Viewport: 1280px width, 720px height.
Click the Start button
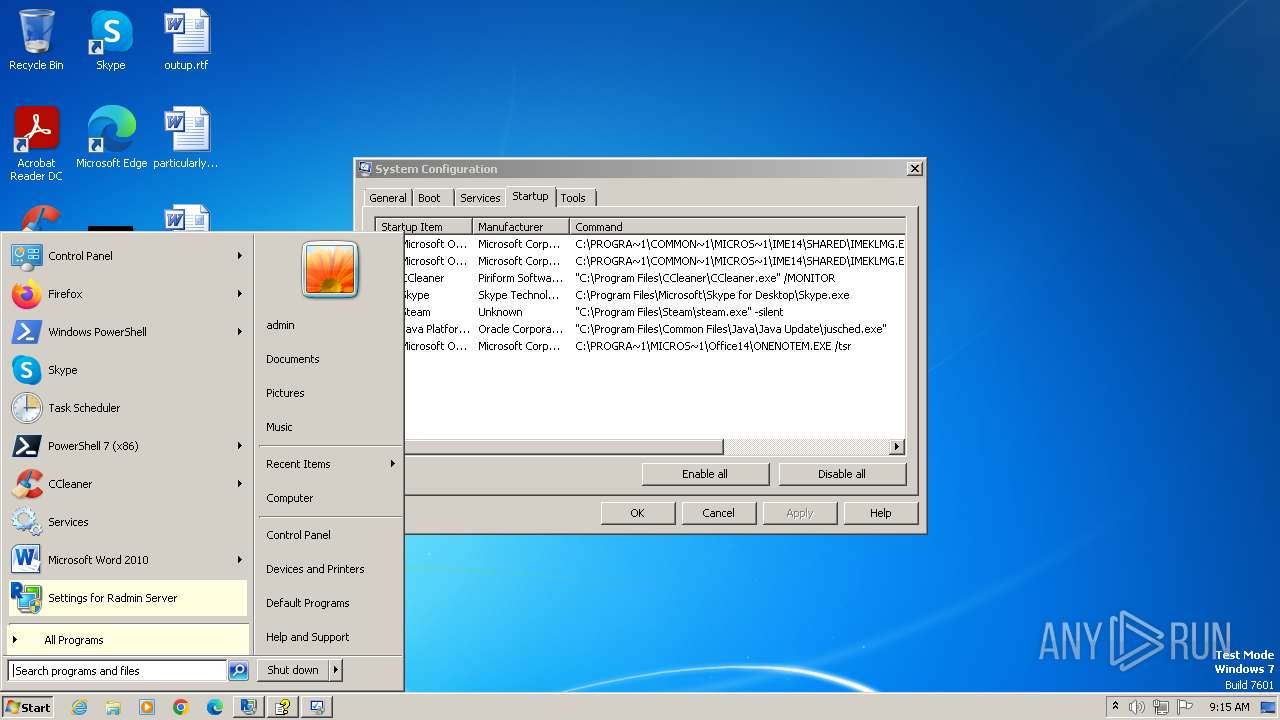click(28, 707)
